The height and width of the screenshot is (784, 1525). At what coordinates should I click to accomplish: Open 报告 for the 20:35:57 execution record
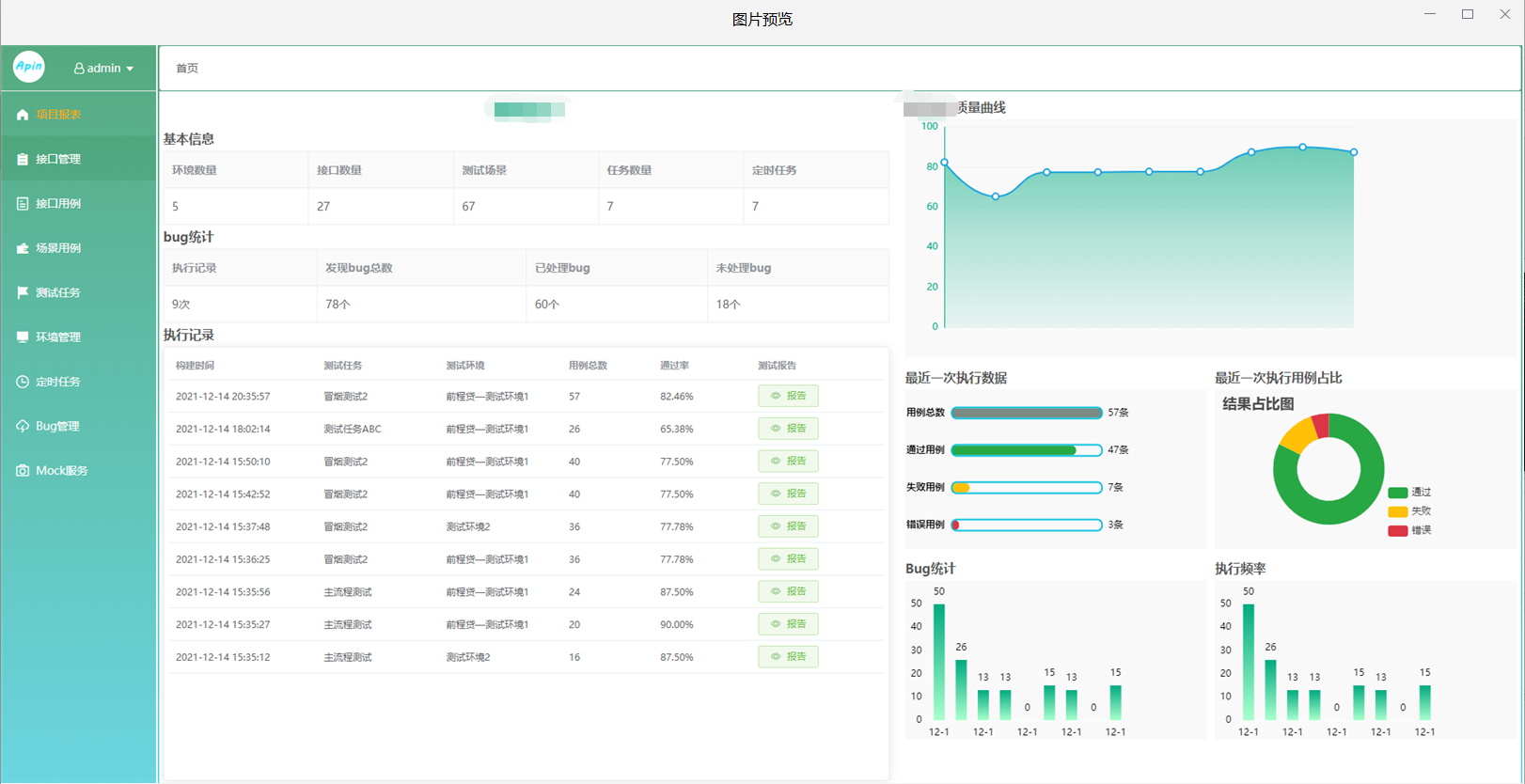pyautogui.click(x=788, y=397)
